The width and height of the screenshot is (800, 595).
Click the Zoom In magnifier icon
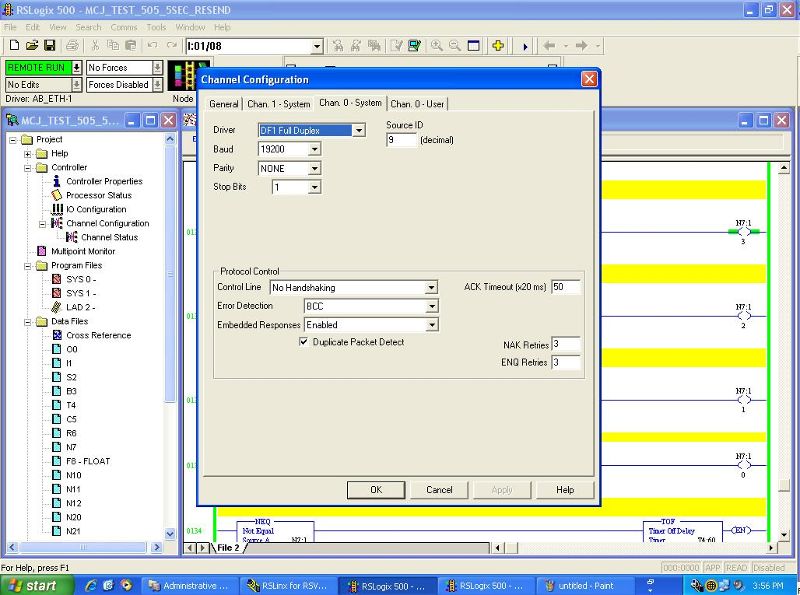(x=437, y=45)
